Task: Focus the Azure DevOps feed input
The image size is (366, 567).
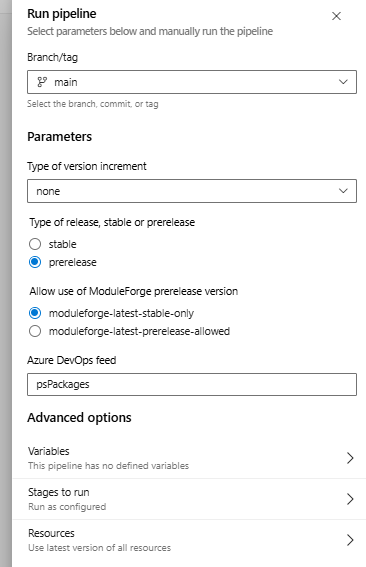Action: pos(192,384)
